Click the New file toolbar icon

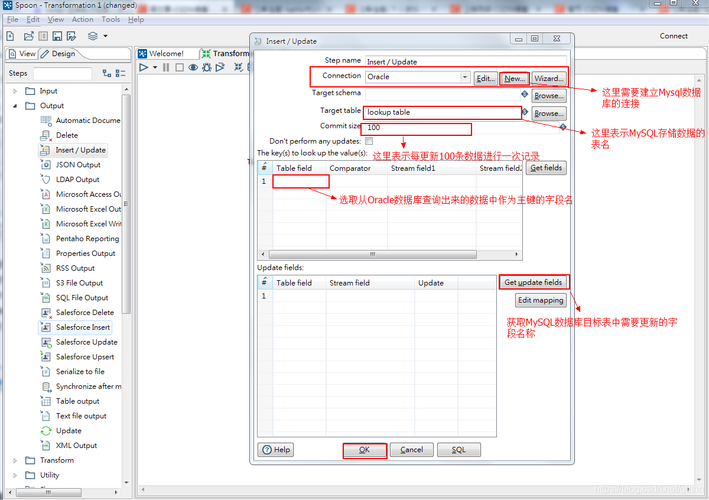pyautogui.click(x=10, y=36)
